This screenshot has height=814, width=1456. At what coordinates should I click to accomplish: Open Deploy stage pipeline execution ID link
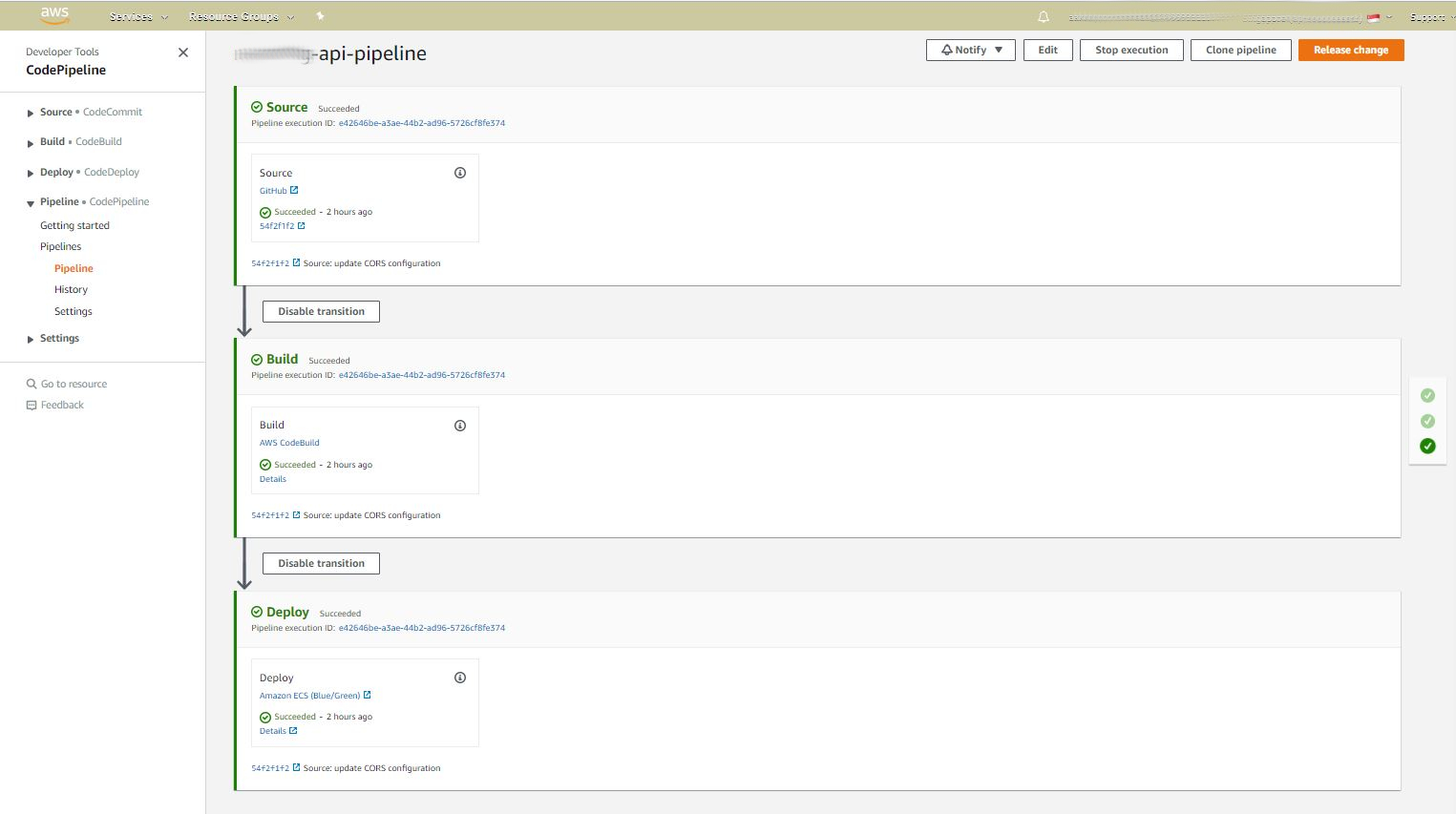tap(422, 628)
